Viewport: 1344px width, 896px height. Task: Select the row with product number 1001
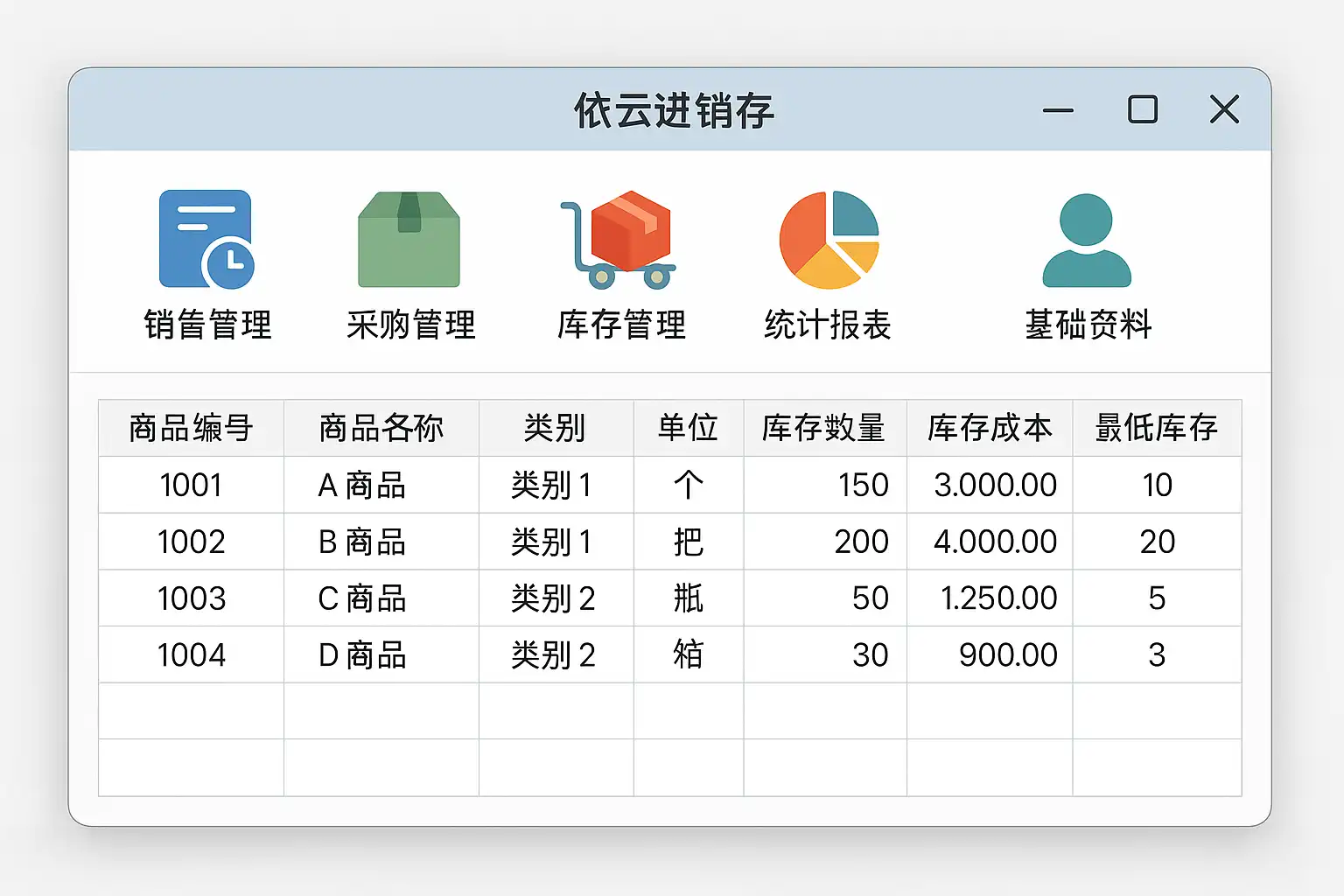click(191, 485)
